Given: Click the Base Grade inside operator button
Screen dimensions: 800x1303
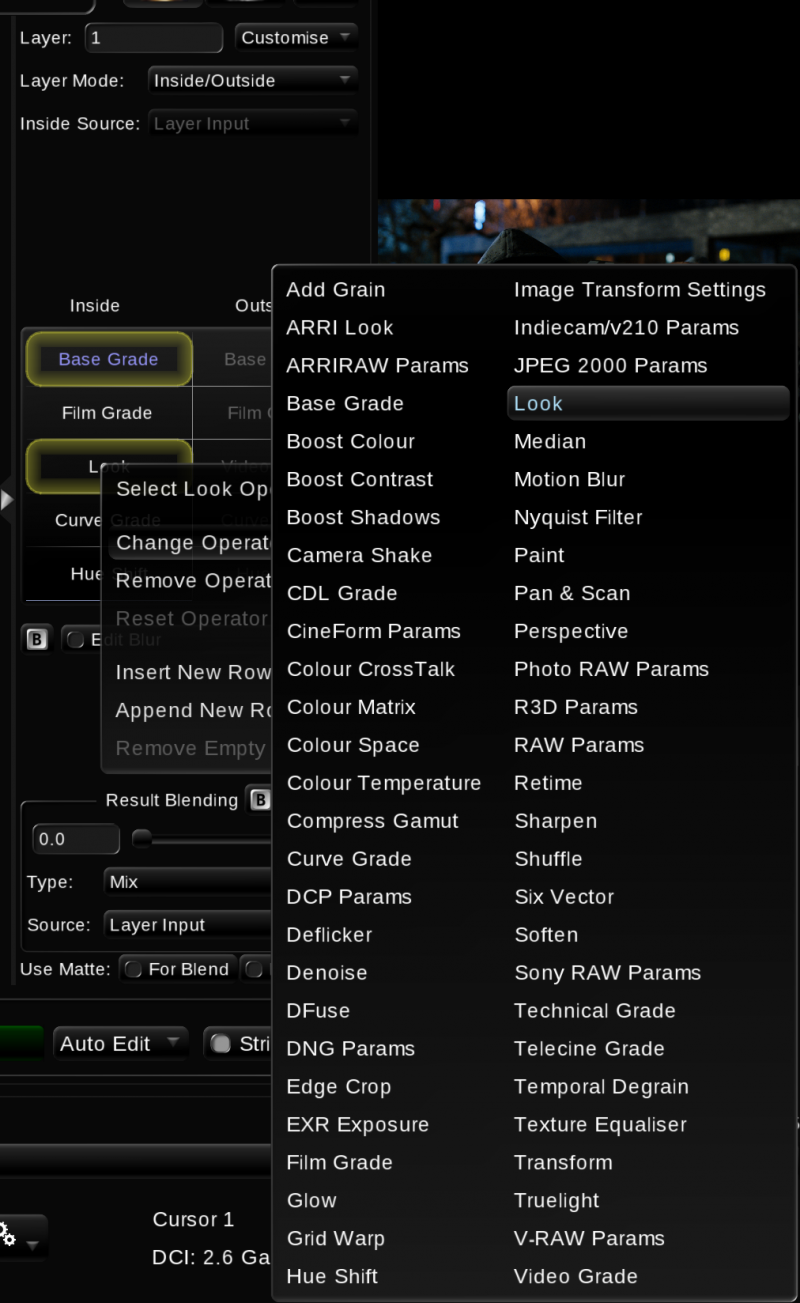Looking at the screenshot, I should point(108,360).
